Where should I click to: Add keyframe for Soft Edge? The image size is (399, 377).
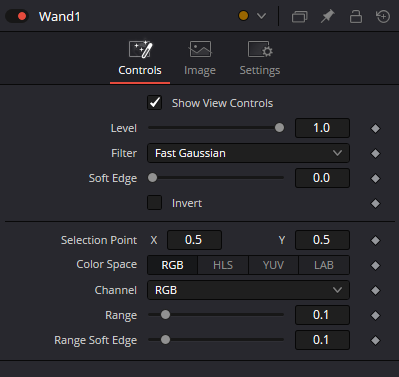(x=375, y=178)
